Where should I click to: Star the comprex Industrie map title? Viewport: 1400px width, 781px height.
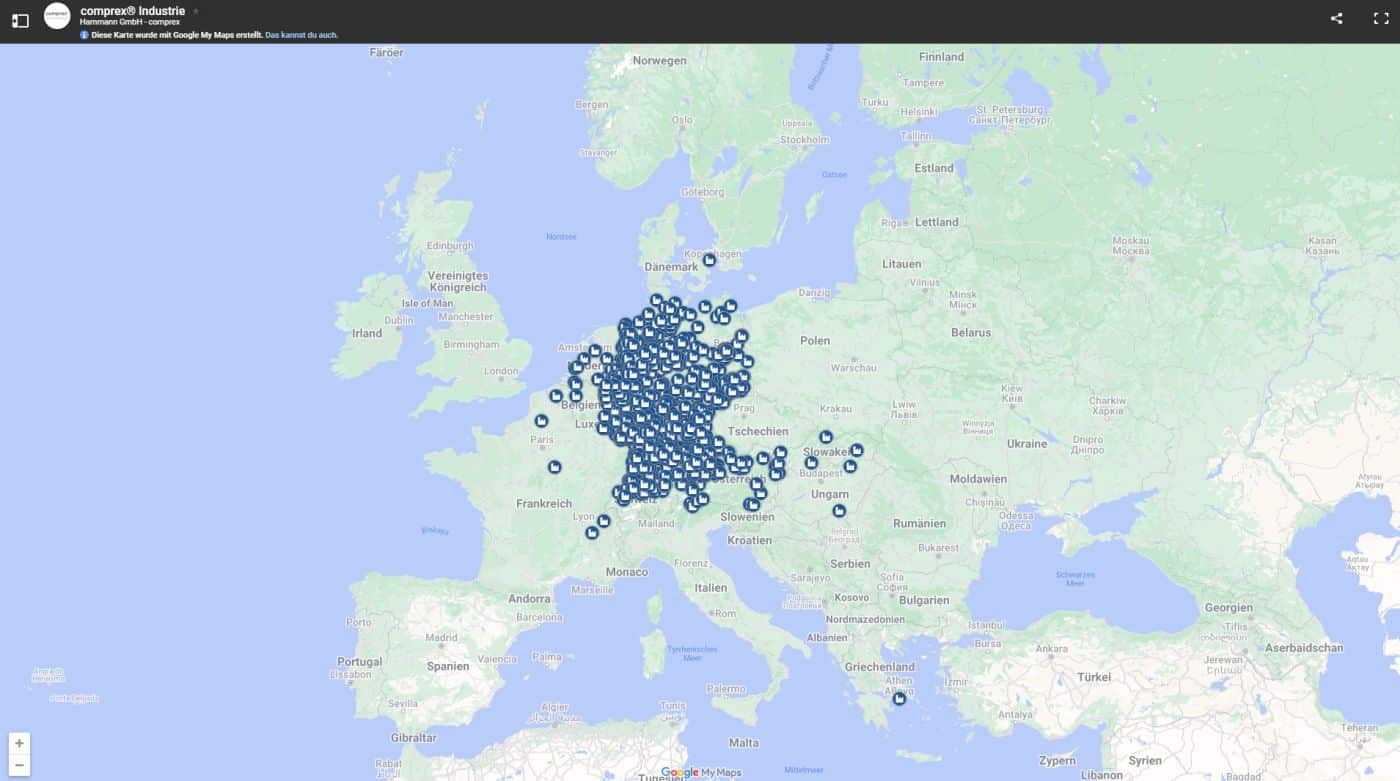click(x=194, y=10)
